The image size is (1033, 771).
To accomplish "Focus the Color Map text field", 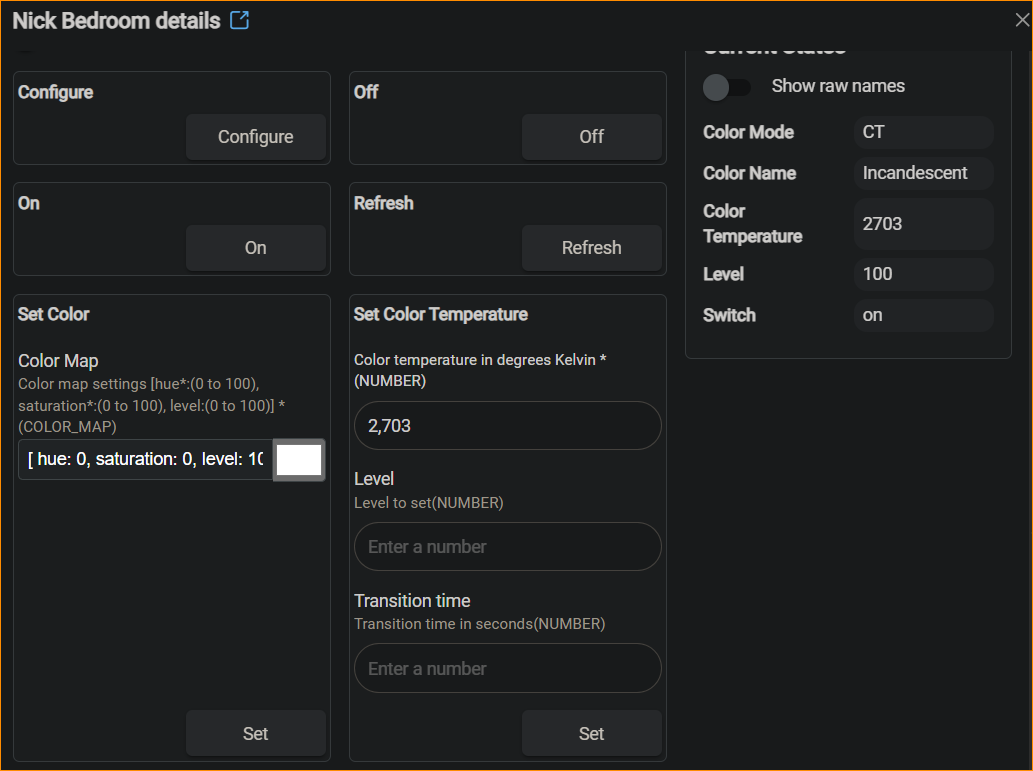I will coord(145,460).
